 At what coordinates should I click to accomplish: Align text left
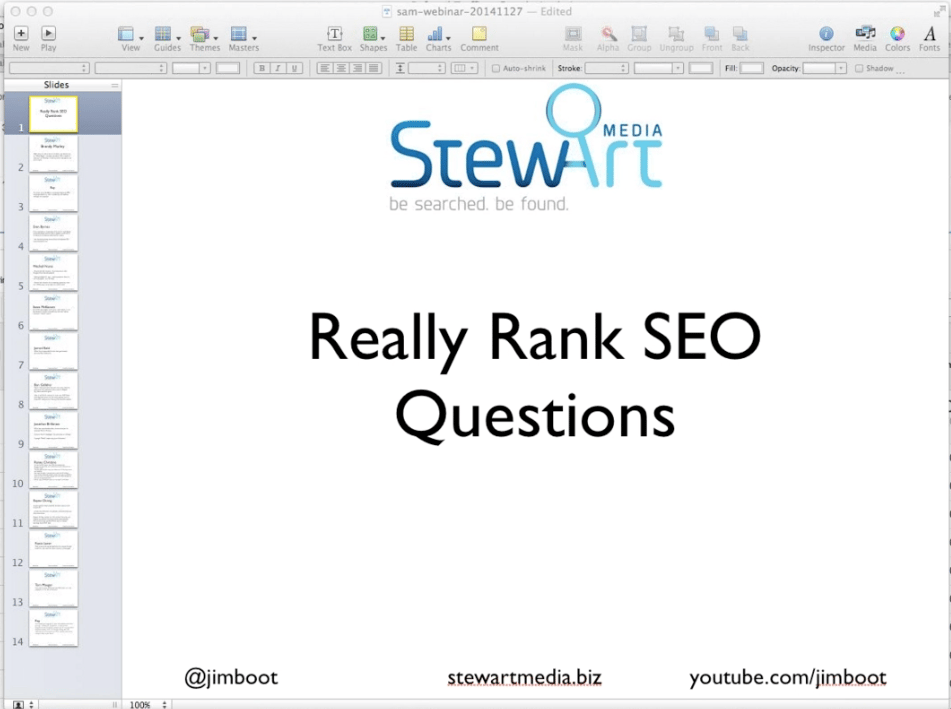click(x=324, y=68)
